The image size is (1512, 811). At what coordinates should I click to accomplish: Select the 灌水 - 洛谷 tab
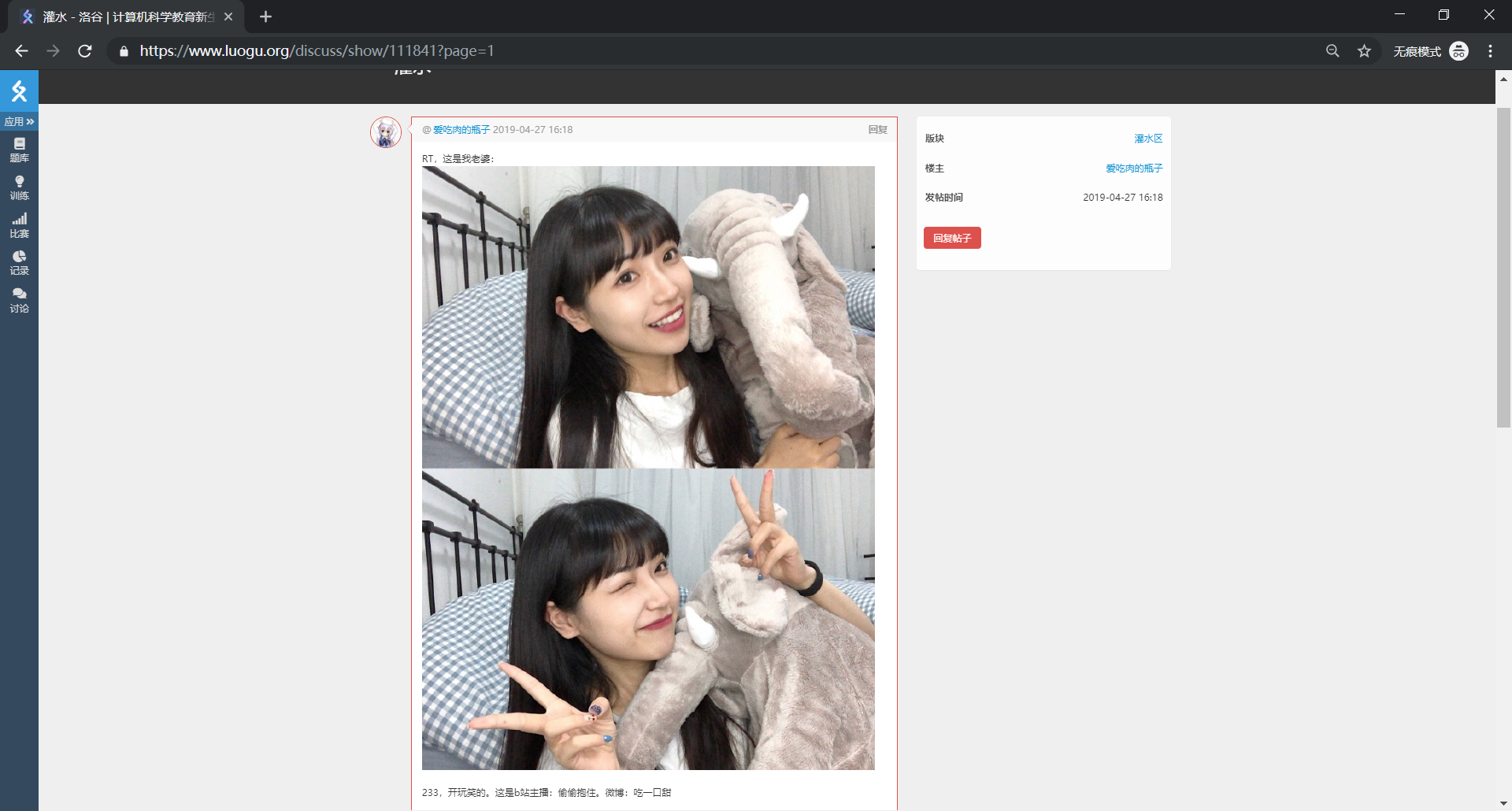(x=126, y=17)
